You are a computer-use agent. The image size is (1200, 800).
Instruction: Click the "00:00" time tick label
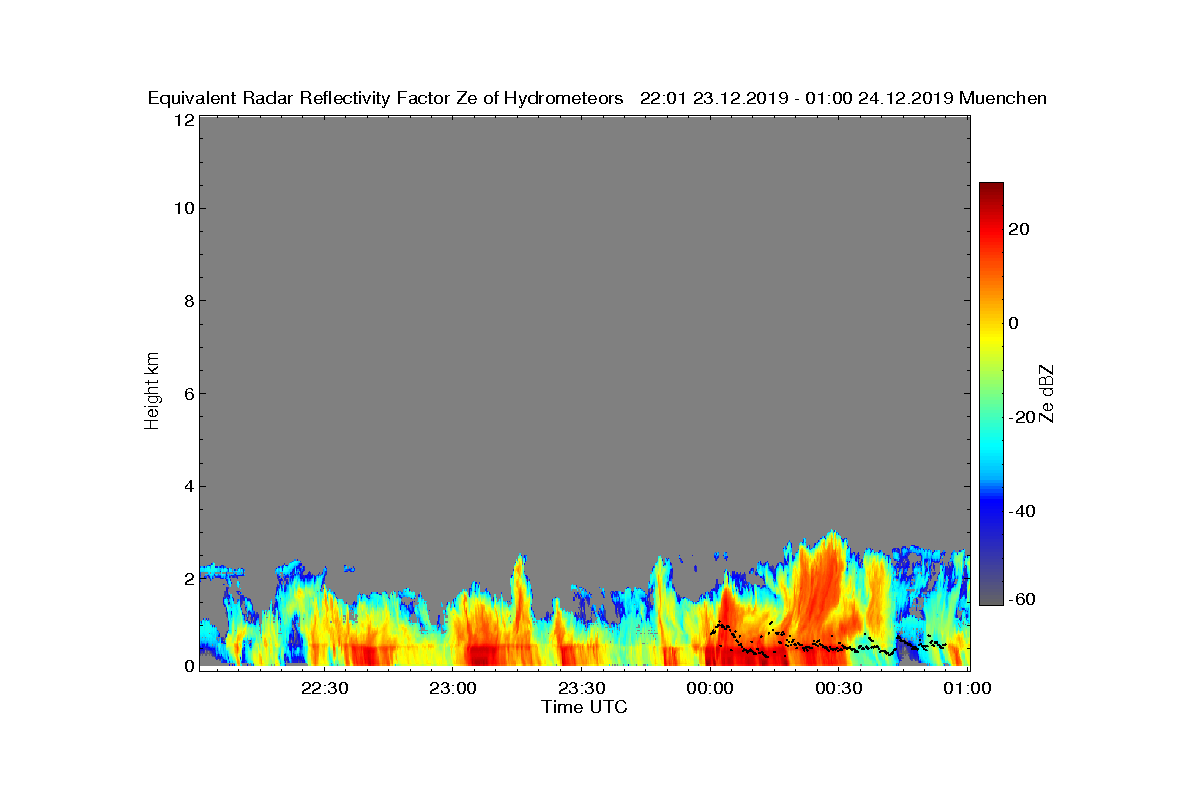(x=710, y=687)
